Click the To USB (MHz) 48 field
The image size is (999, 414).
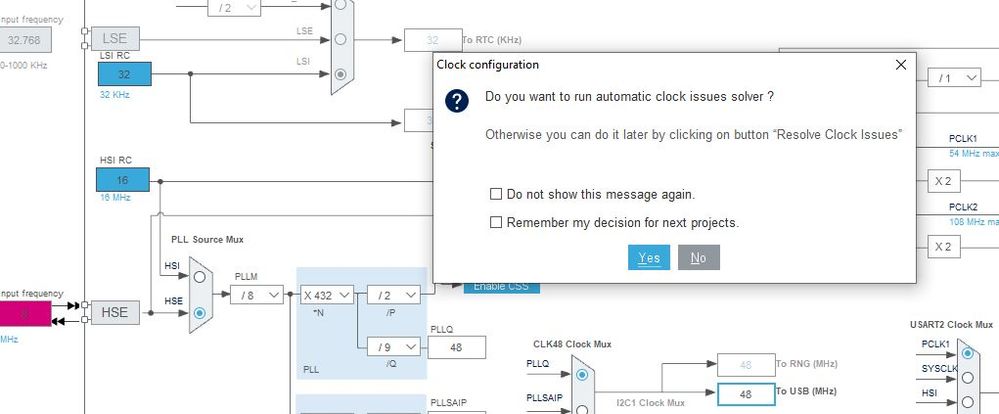coord(746,394)
